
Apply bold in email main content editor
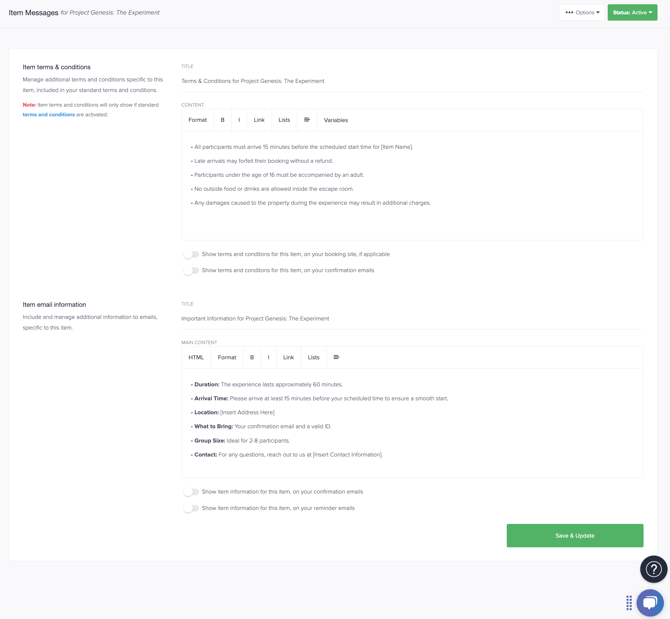point(252,357)
